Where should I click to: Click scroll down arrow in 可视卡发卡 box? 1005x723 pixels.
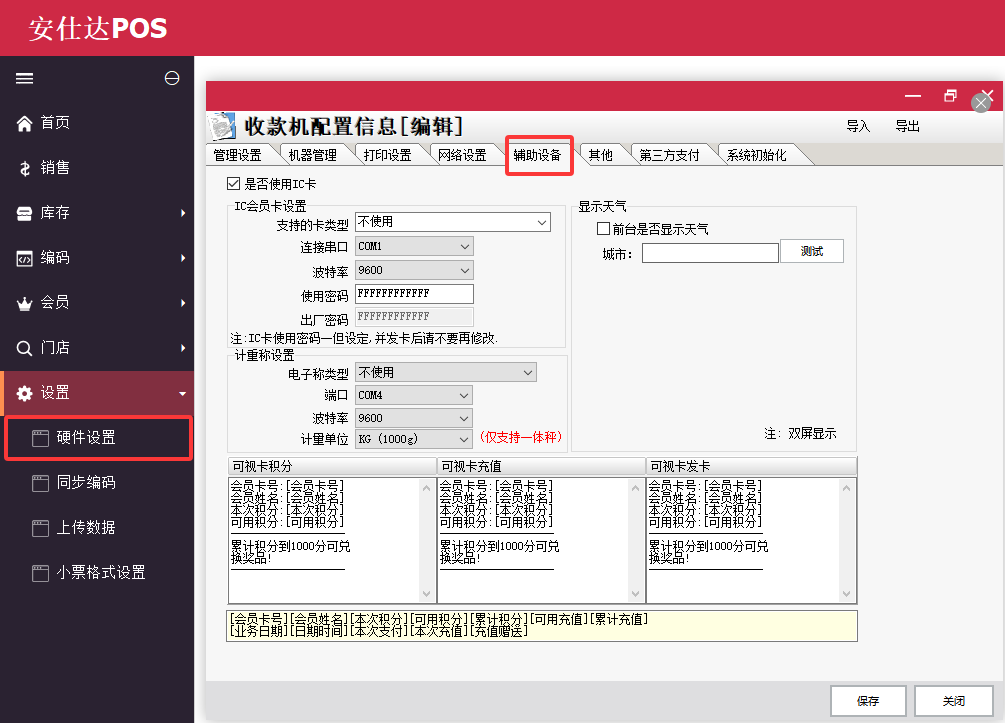(846, 594)
